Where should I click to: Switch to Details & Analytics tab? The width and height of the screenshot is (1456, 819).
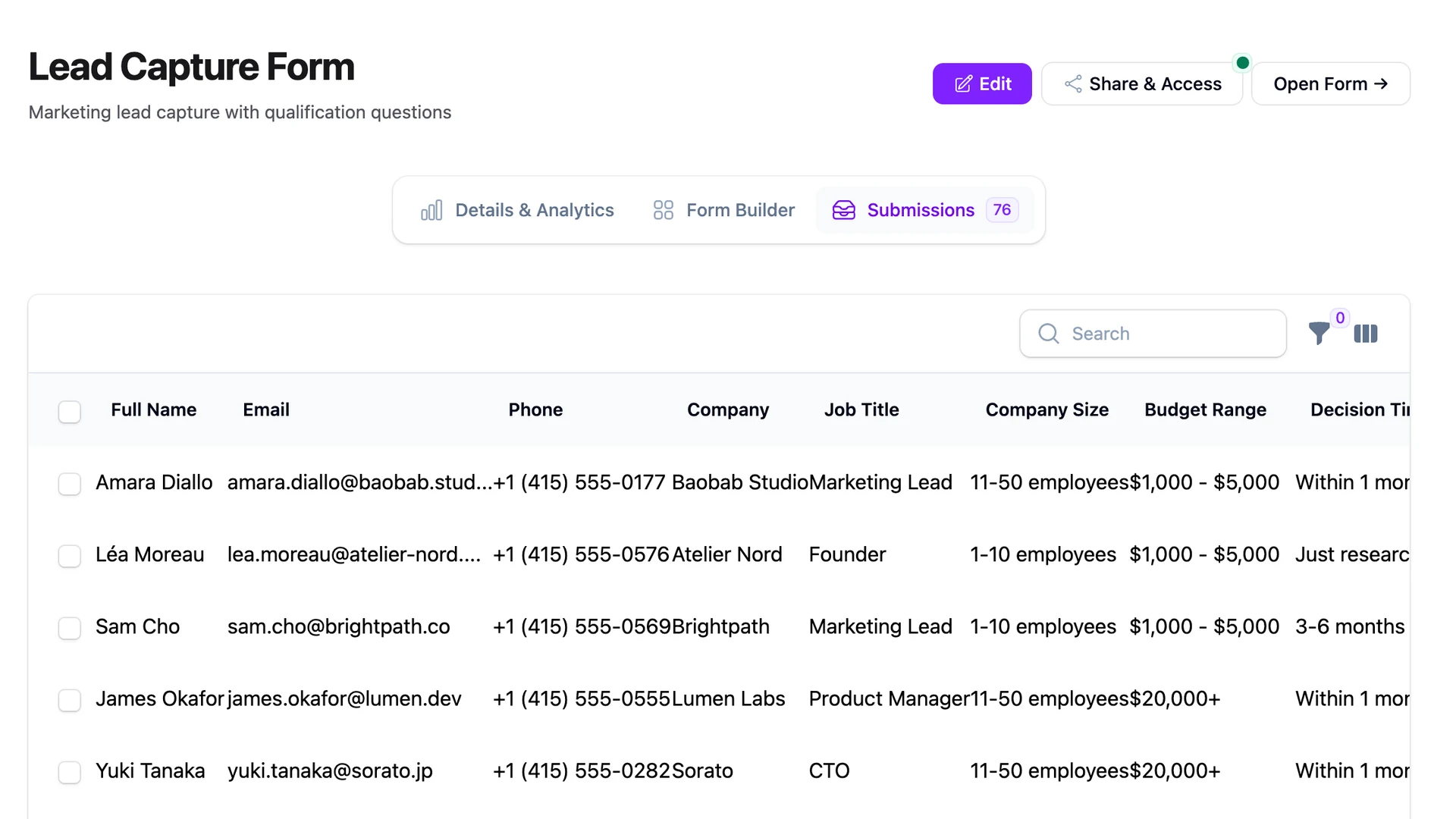(x=517, y=210)
